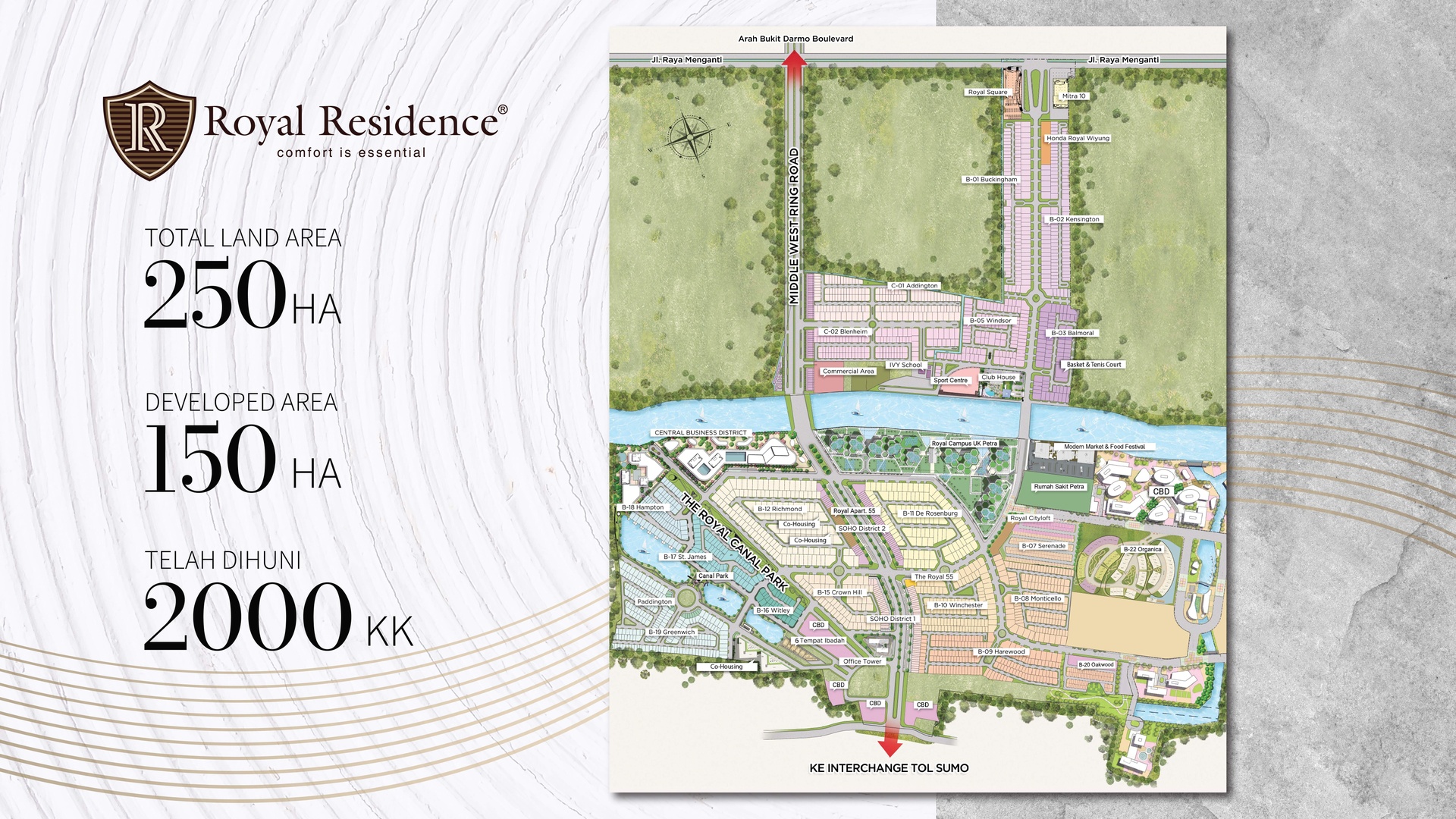Select the 'C-01 Addington' cluster label
Viewport: 1456px width, 819px height.
915,286
